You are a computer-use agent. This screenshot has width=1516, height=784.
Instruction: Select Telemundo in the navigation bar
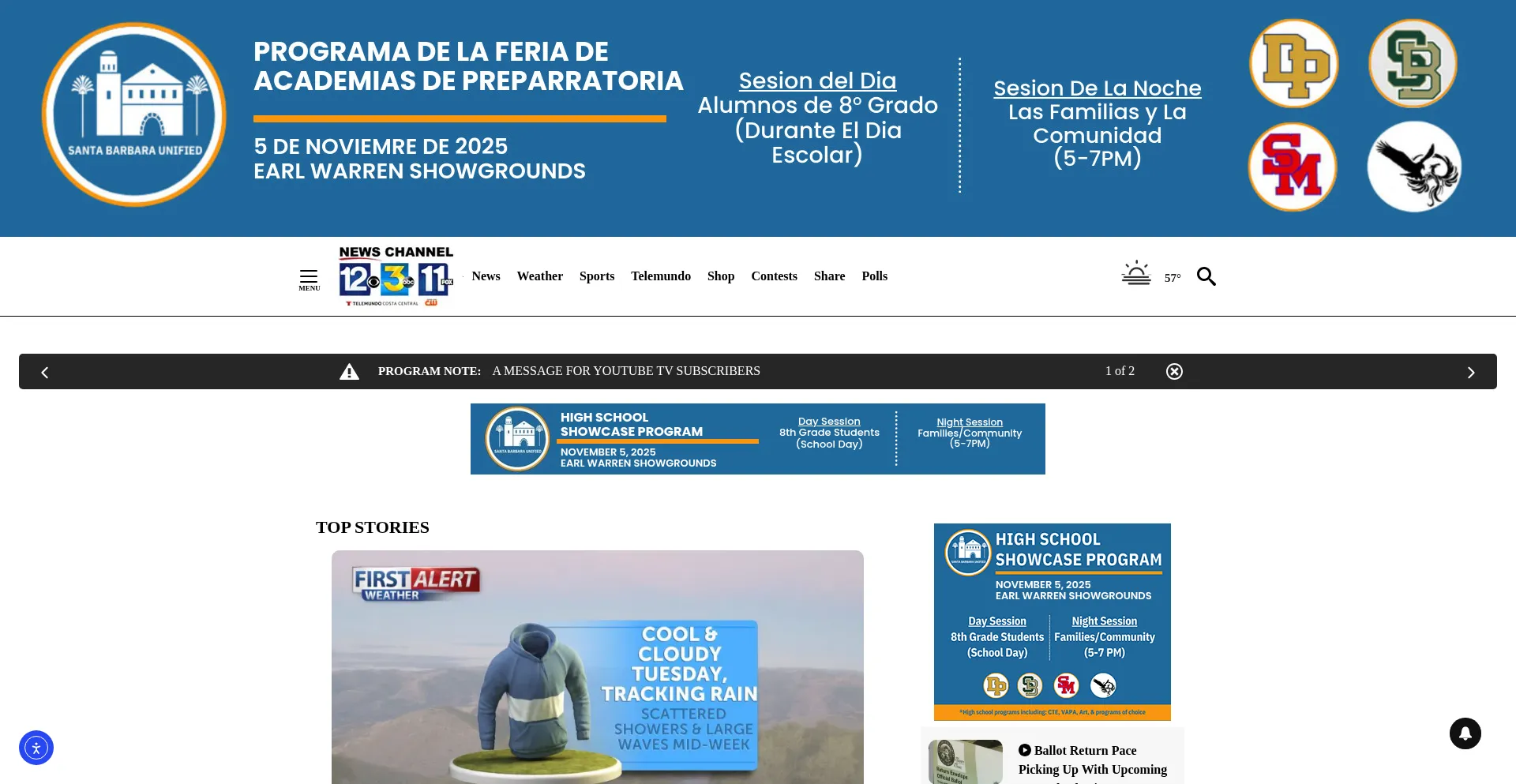click(x=660, y=276)
